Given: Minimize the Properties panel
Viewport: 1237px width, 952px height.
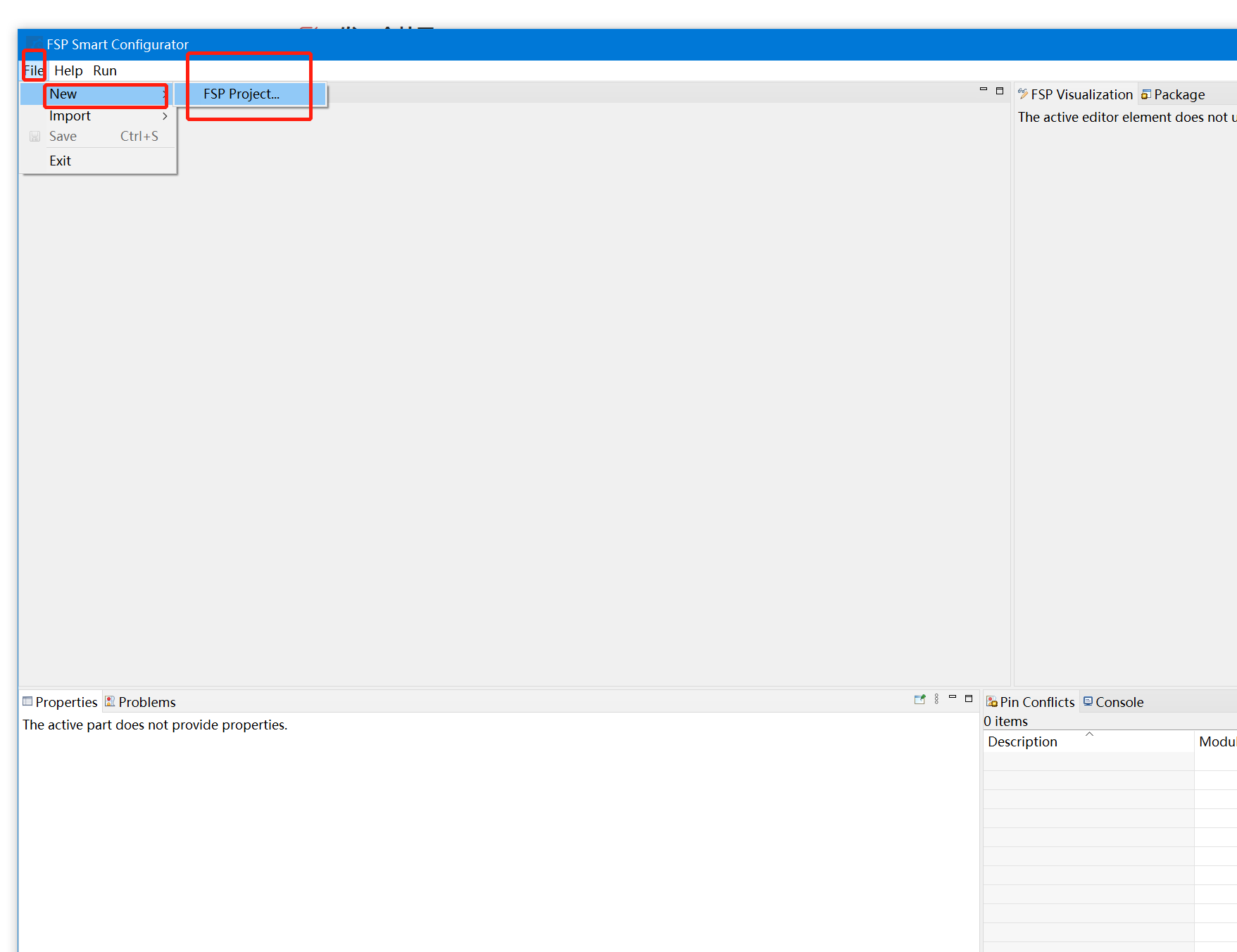Looking at the screenshot, I should (953, 697).
